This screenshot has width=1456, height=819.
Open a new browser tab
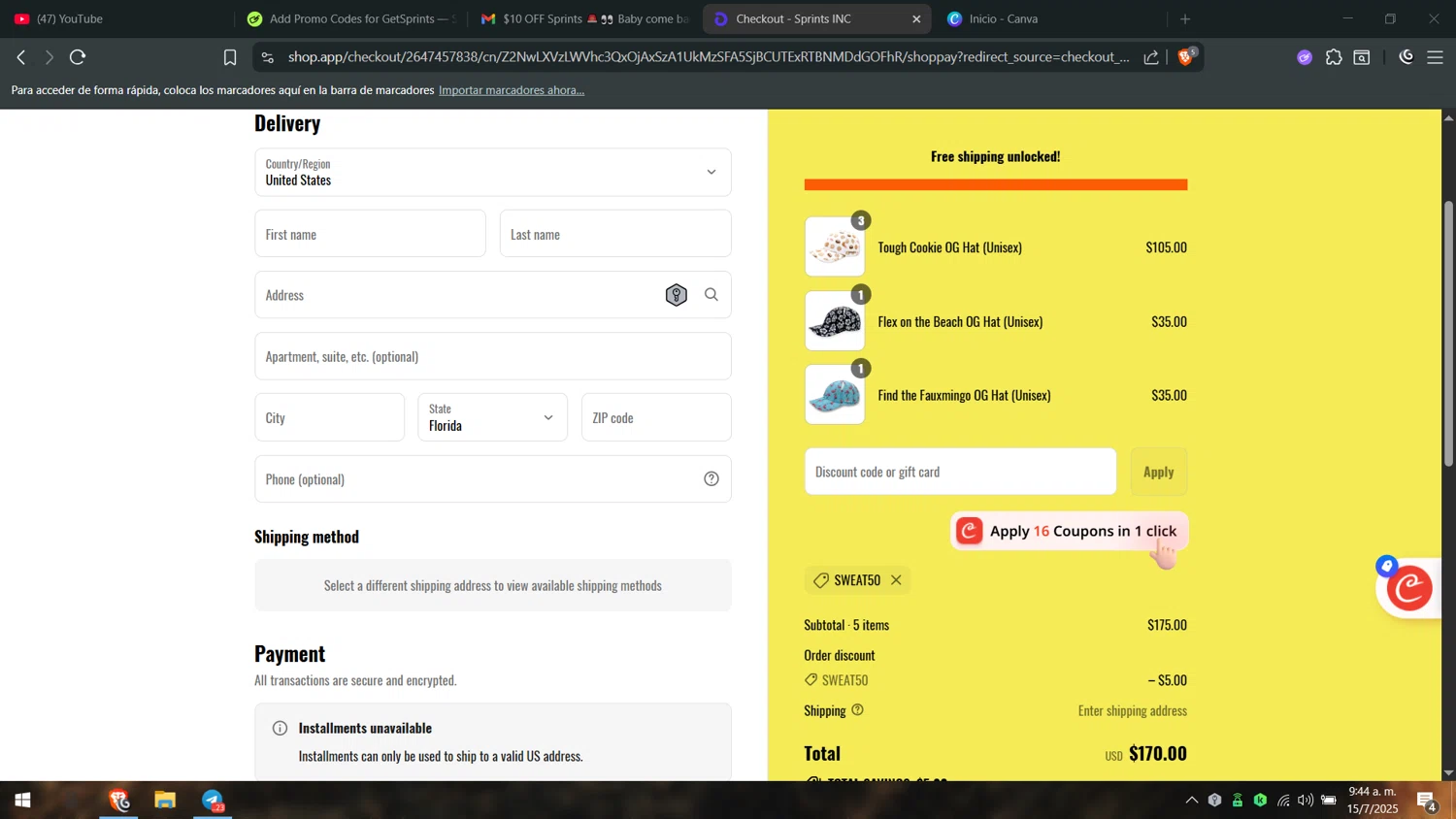click(x=1185, y=18)
